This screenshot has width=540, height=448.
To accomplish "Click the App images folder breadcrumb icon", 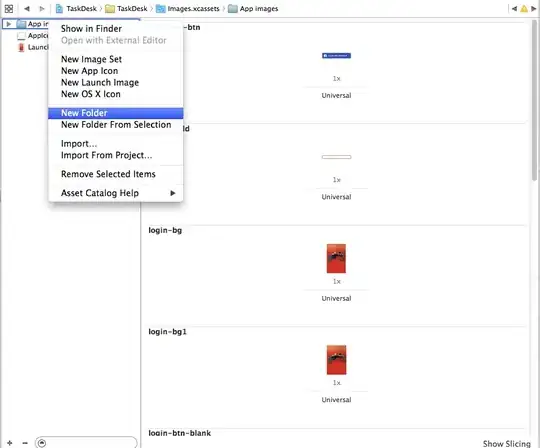I will [233, 9].
